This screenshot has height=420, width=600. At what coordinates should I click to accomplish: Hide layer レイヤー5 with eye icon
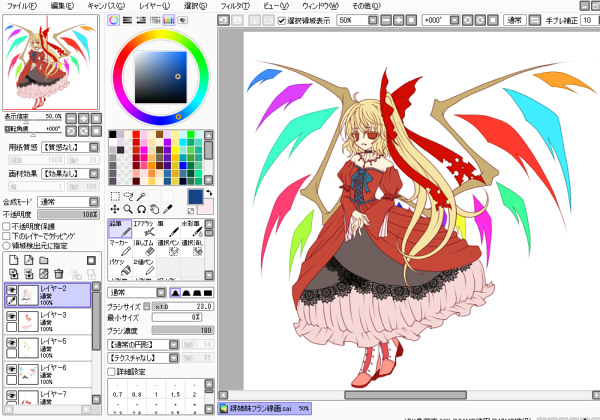pos(11,342)
